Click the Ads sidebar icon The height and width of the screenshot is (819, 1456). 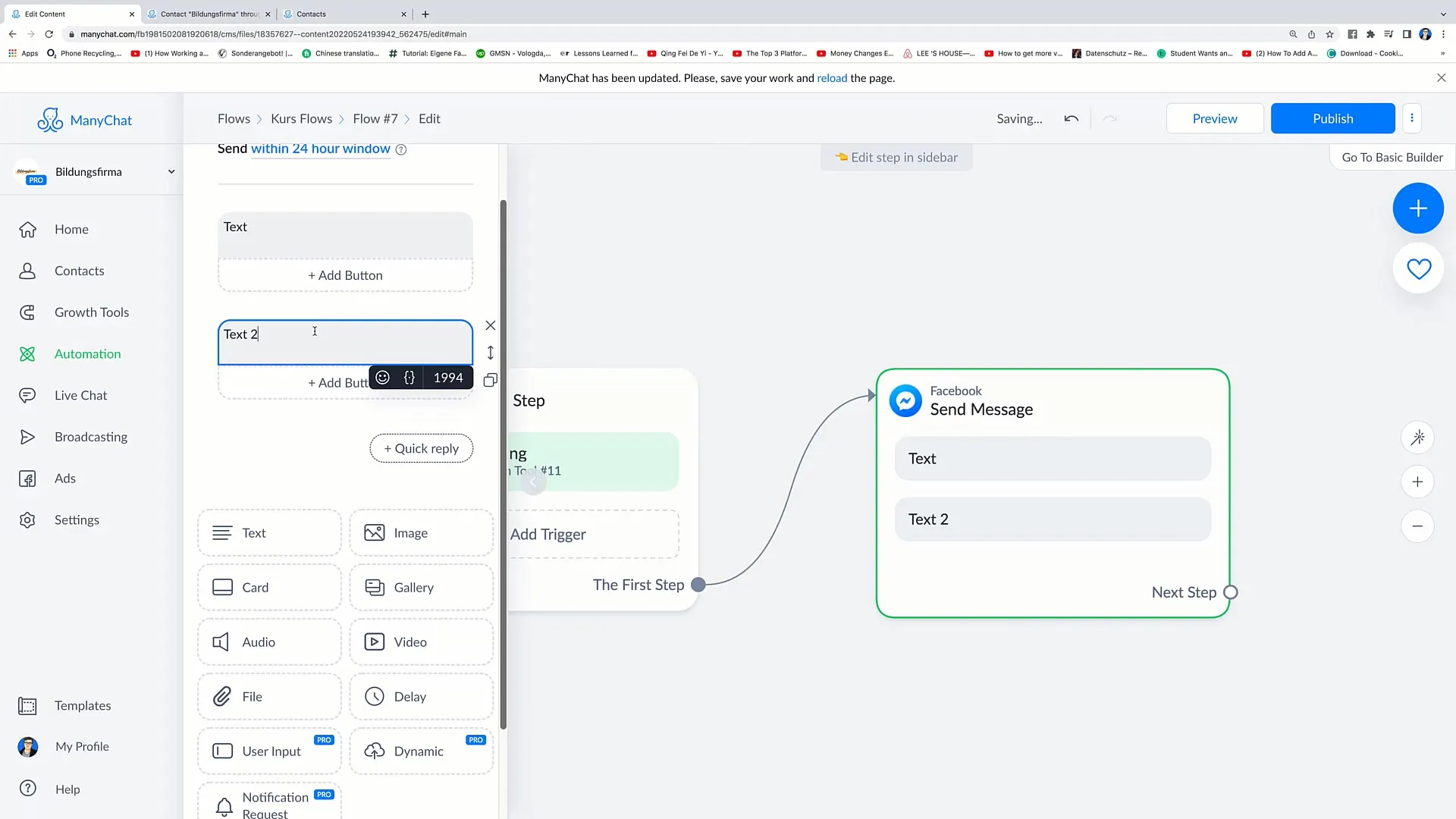[27, 479]
